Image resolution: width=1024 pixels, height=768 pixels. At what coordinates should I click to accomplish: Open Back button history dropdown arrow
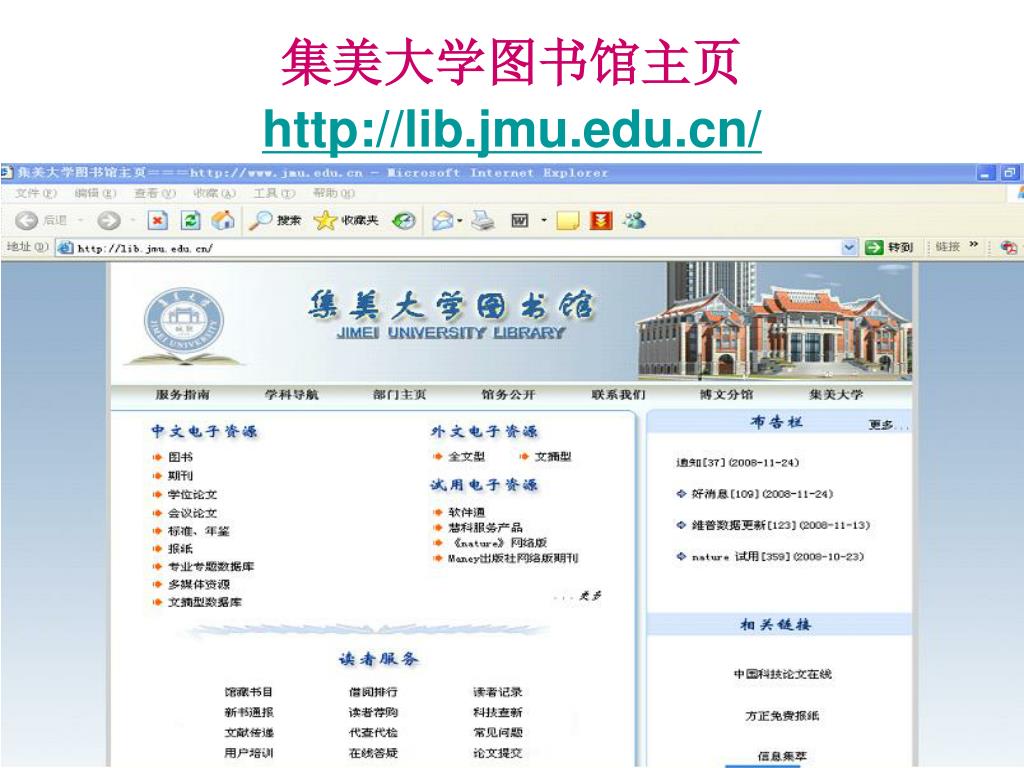click(80, 221)
